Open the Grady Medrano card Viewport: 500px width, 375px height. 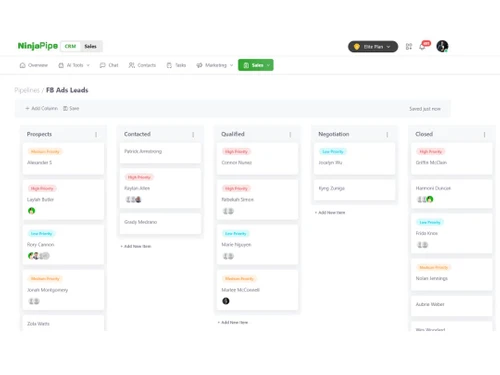160,224
